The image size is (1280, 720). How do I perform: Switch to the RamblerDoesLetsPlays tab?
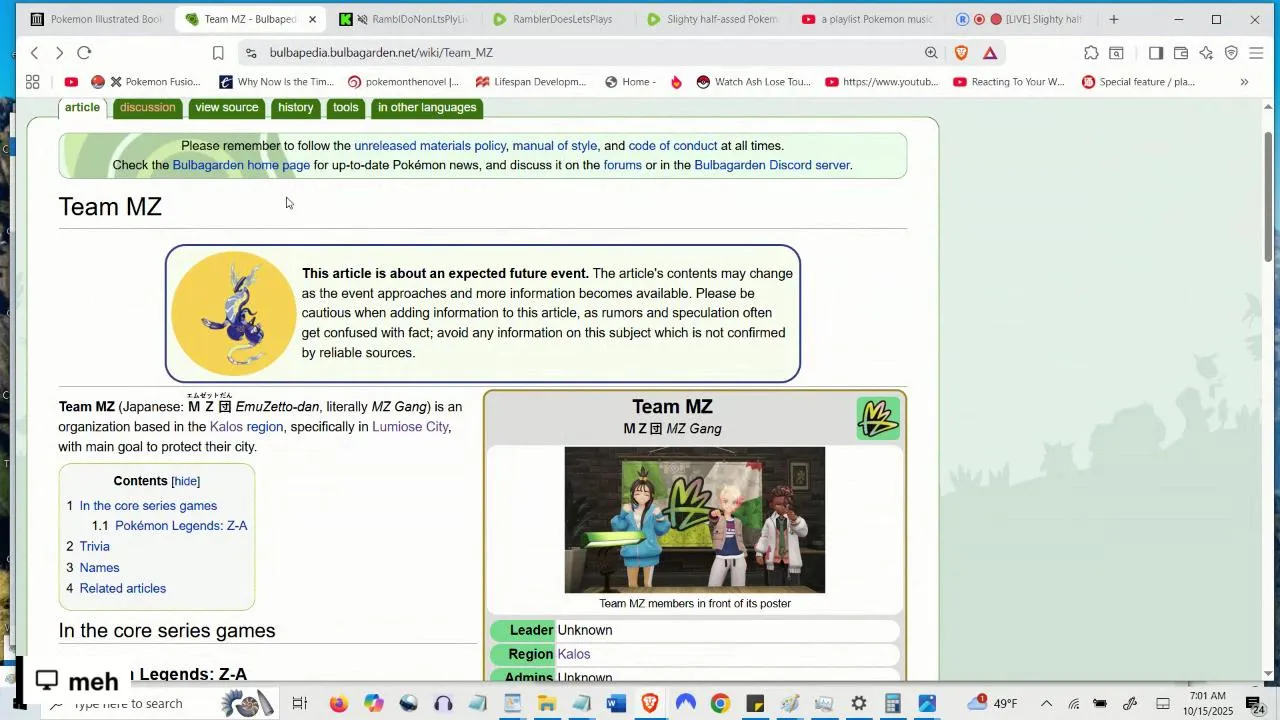click(553, 19)
